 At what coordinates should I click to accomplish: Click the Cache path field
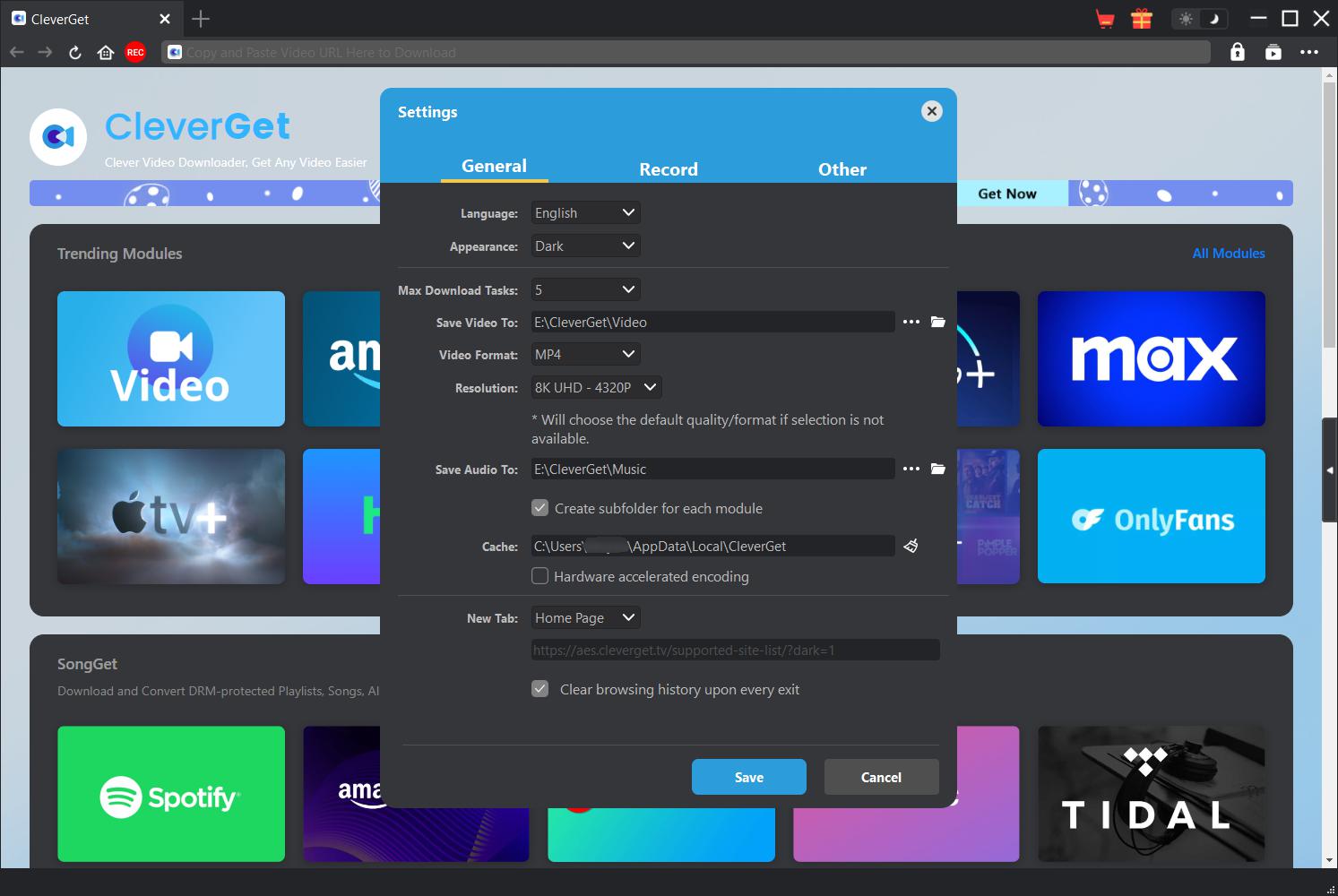pos(712,547)
